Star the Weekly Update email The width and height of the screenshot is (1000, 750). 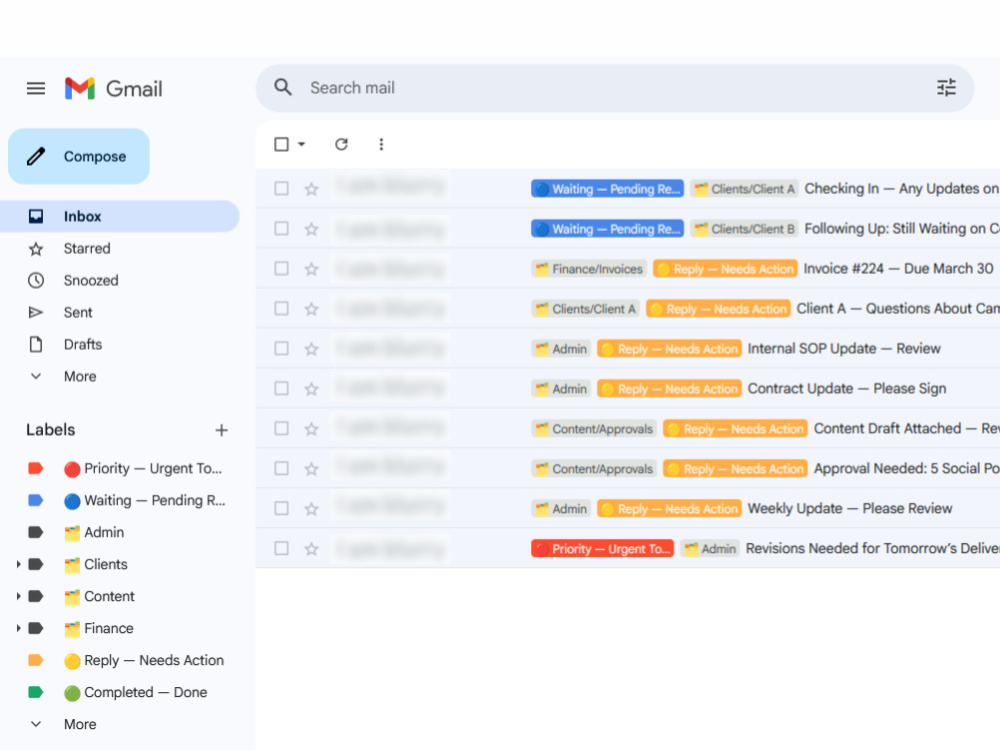coord(311,509)
